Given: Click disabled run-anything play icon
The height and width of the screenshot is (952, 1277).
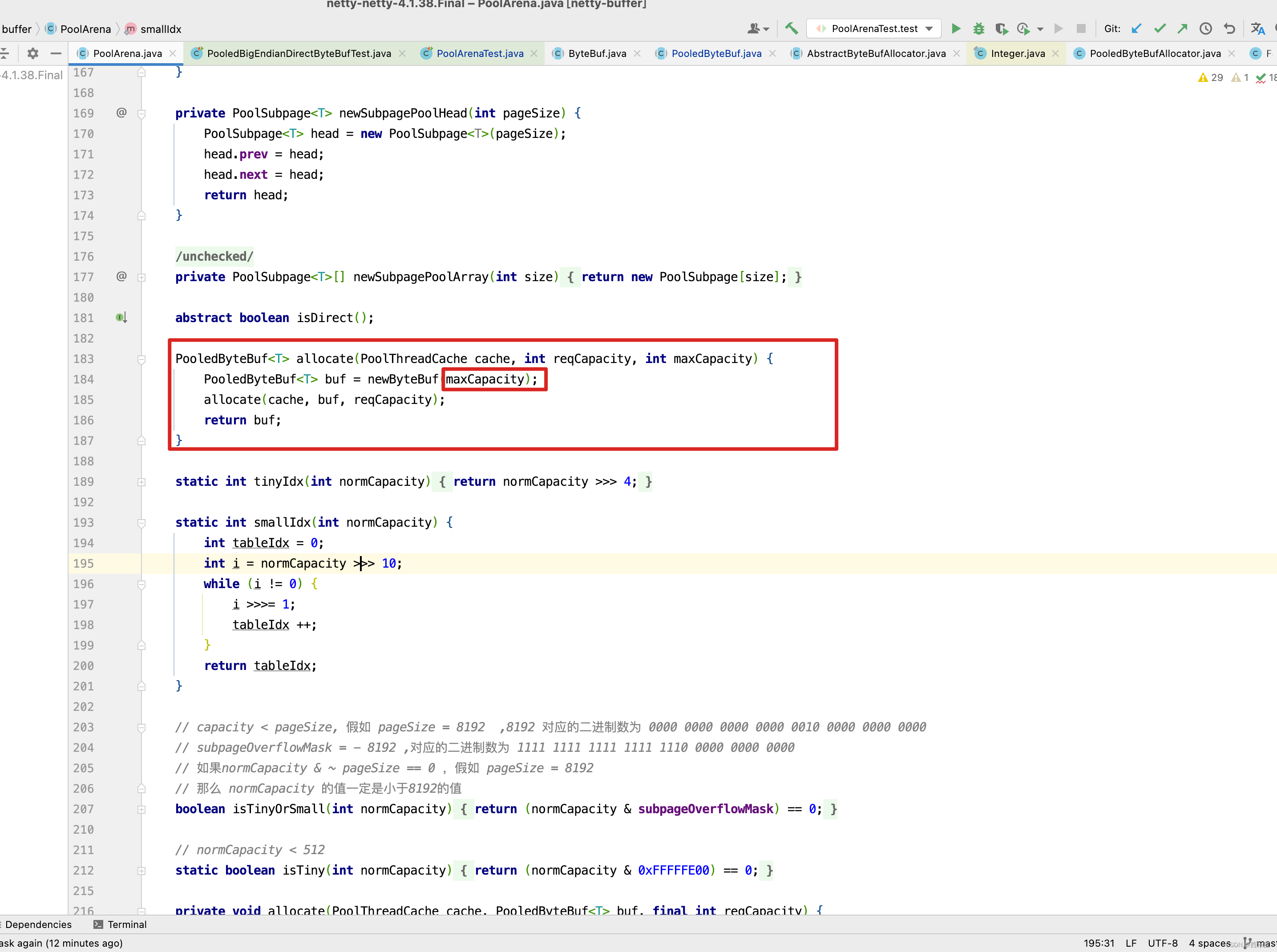Looking at the screenshot, I should [1058, 28].
